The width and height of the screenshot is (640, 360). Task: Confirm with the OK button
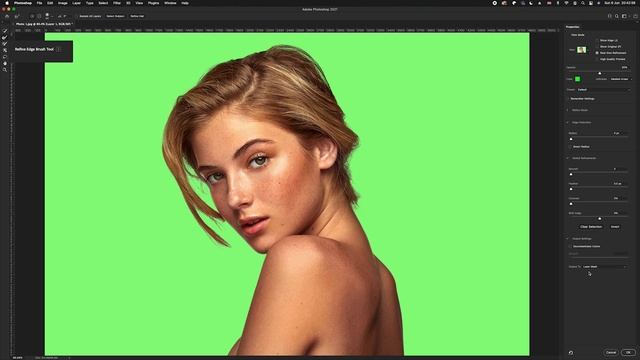629,352
